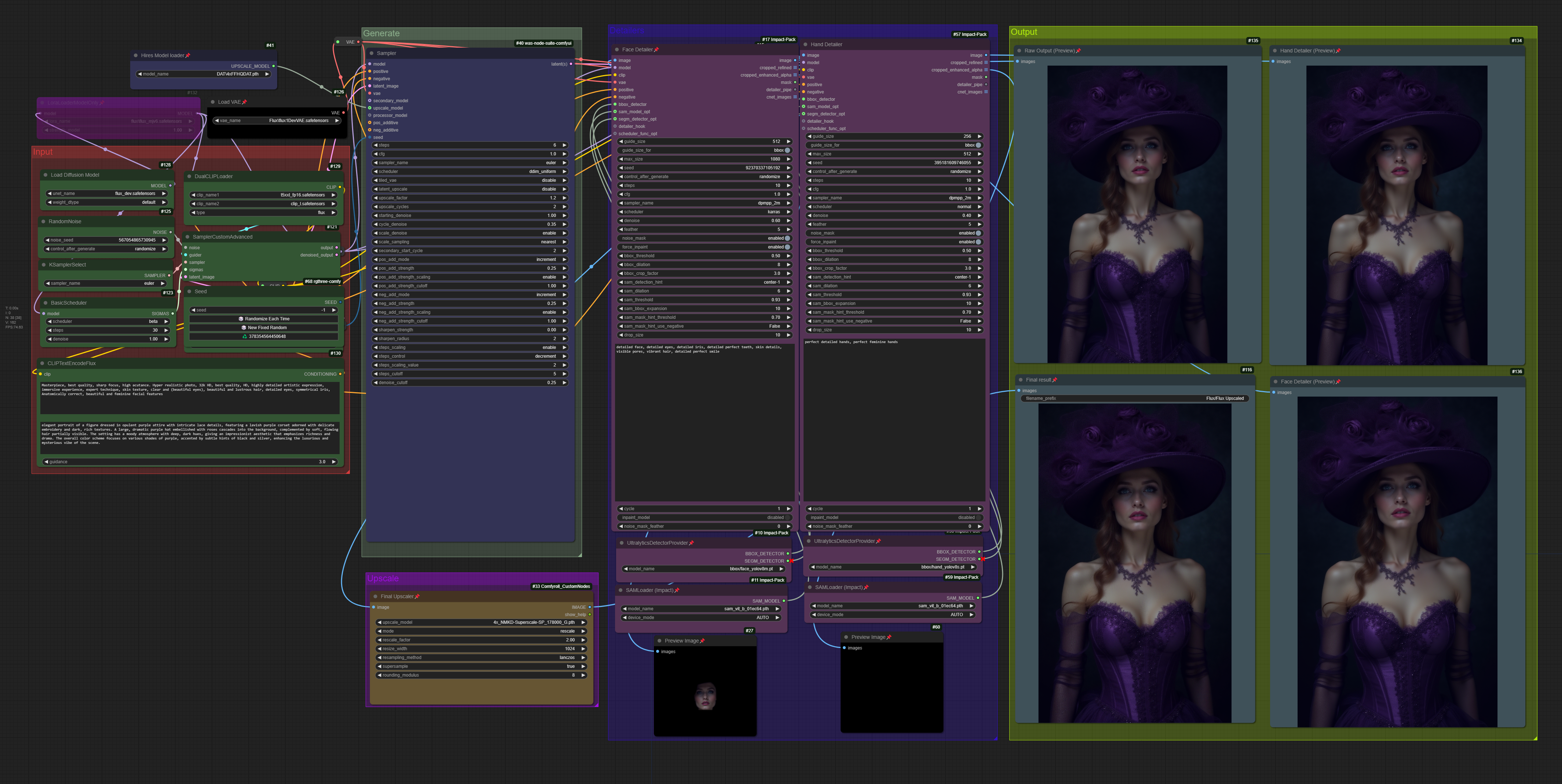Click the pin icon on Face Detailer node
Viewport: 1562px width, 784px height.
656,50
